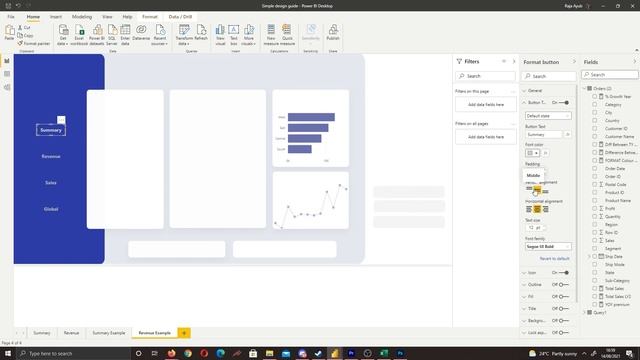Expand the General section in Format pane
The image size is (640, 360).
pyautogui.click(x=524, y=91)
